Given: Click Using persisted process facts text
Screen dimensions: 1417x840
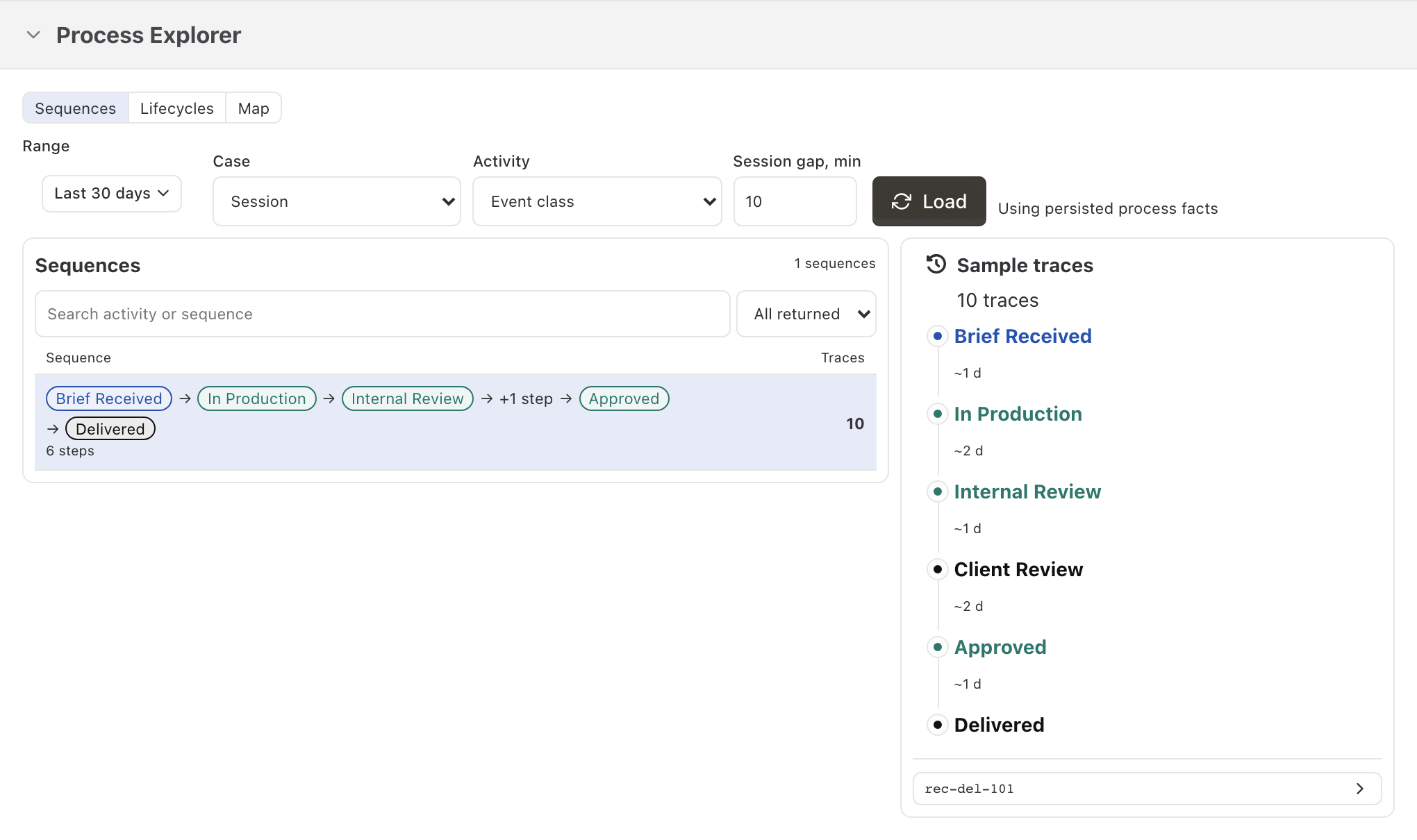Looking at the screenshot, I should pyautogui.click(x=1108, y=208).
